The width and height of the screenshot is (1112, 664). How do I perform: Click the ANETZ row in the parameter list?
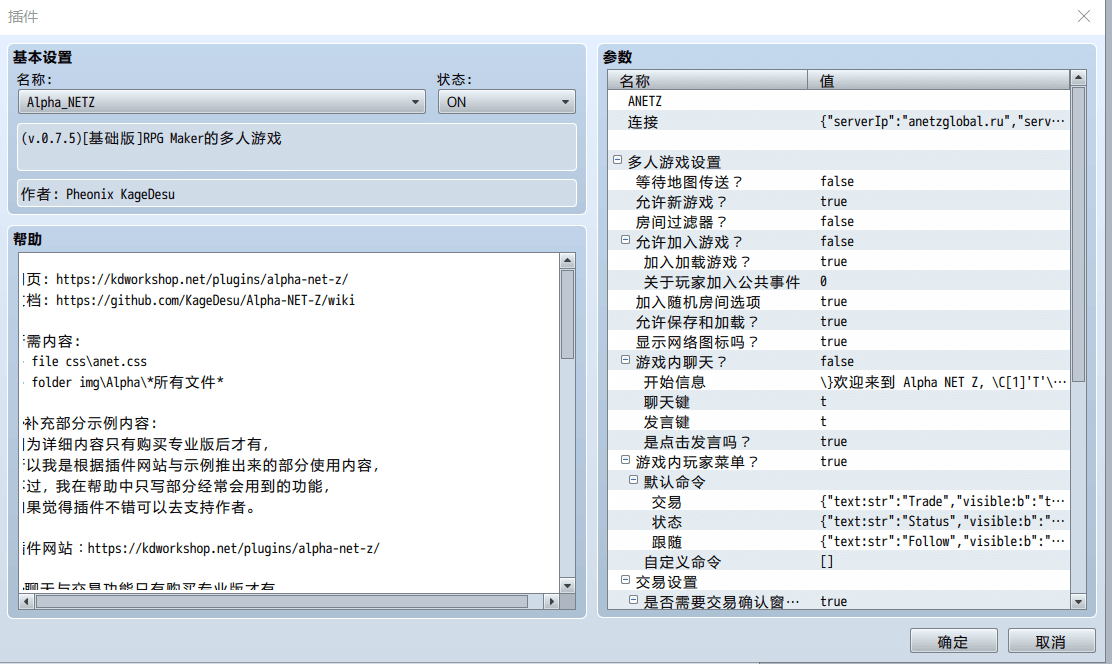(839, 101)
